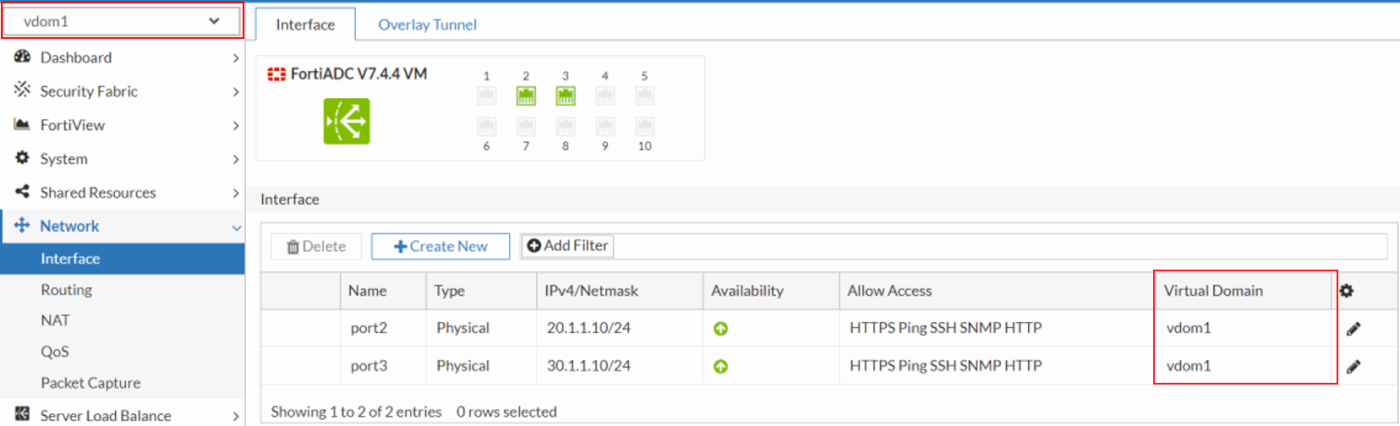1400x426 pixels.
Task: Click the Create New button
Action: 440,246
